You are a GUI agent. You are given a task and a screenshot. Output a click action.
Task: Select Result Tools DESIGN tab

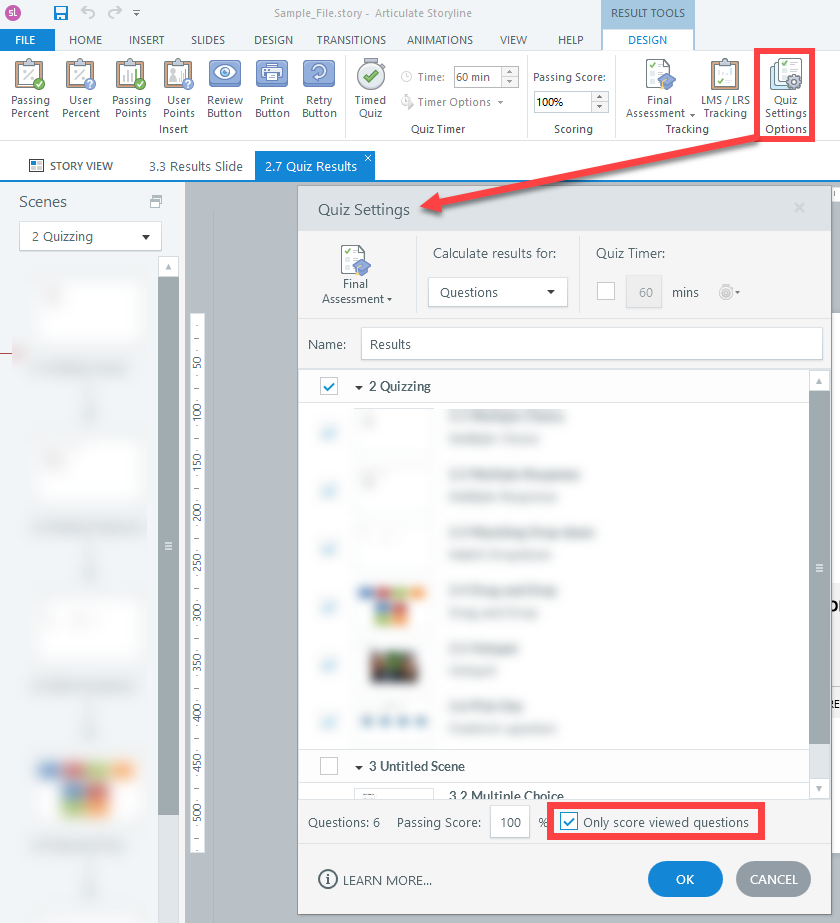(x=648, y=40)
